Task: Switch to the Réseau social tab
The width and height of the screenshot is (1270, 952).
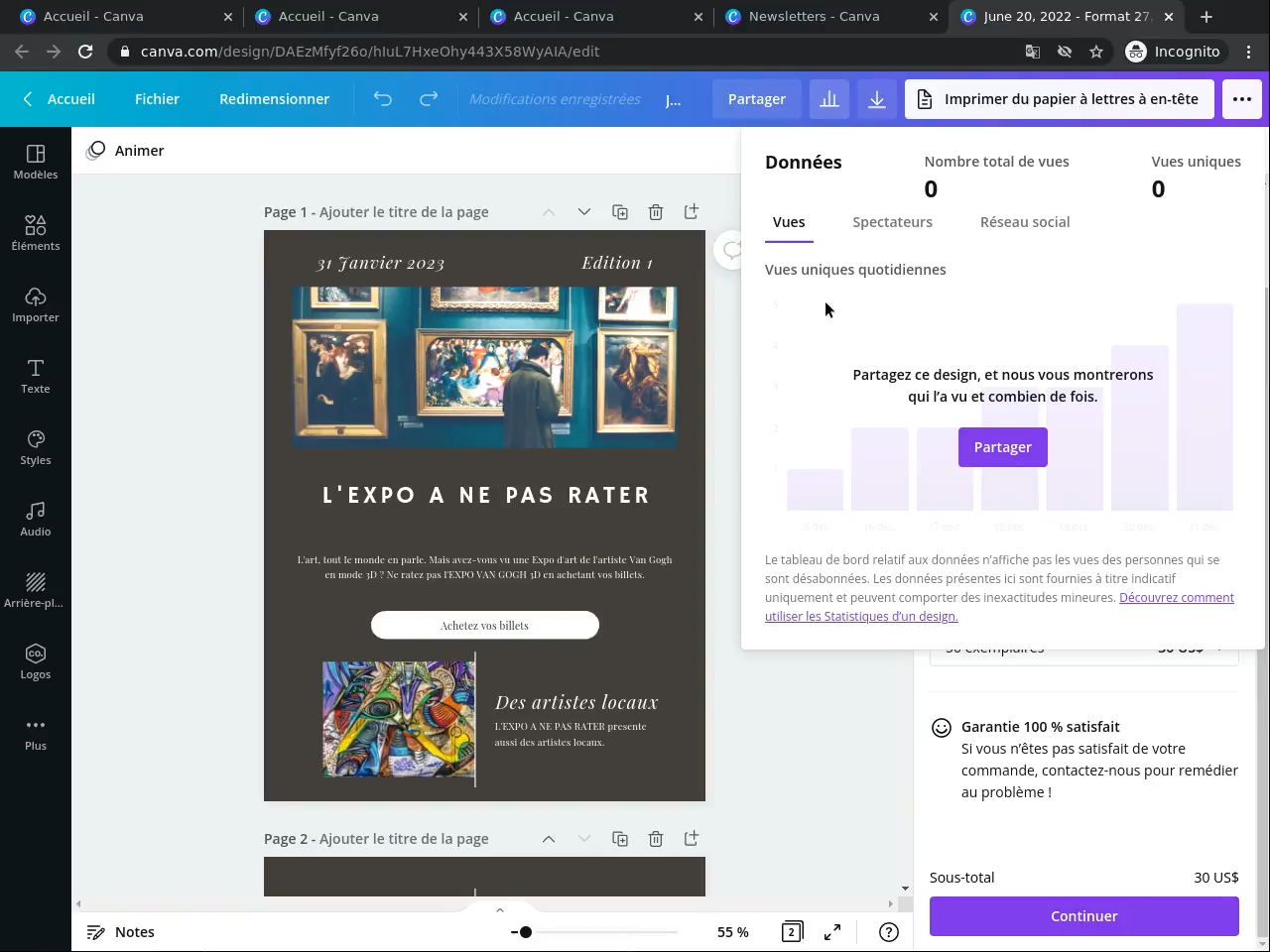Action: 1025,223
